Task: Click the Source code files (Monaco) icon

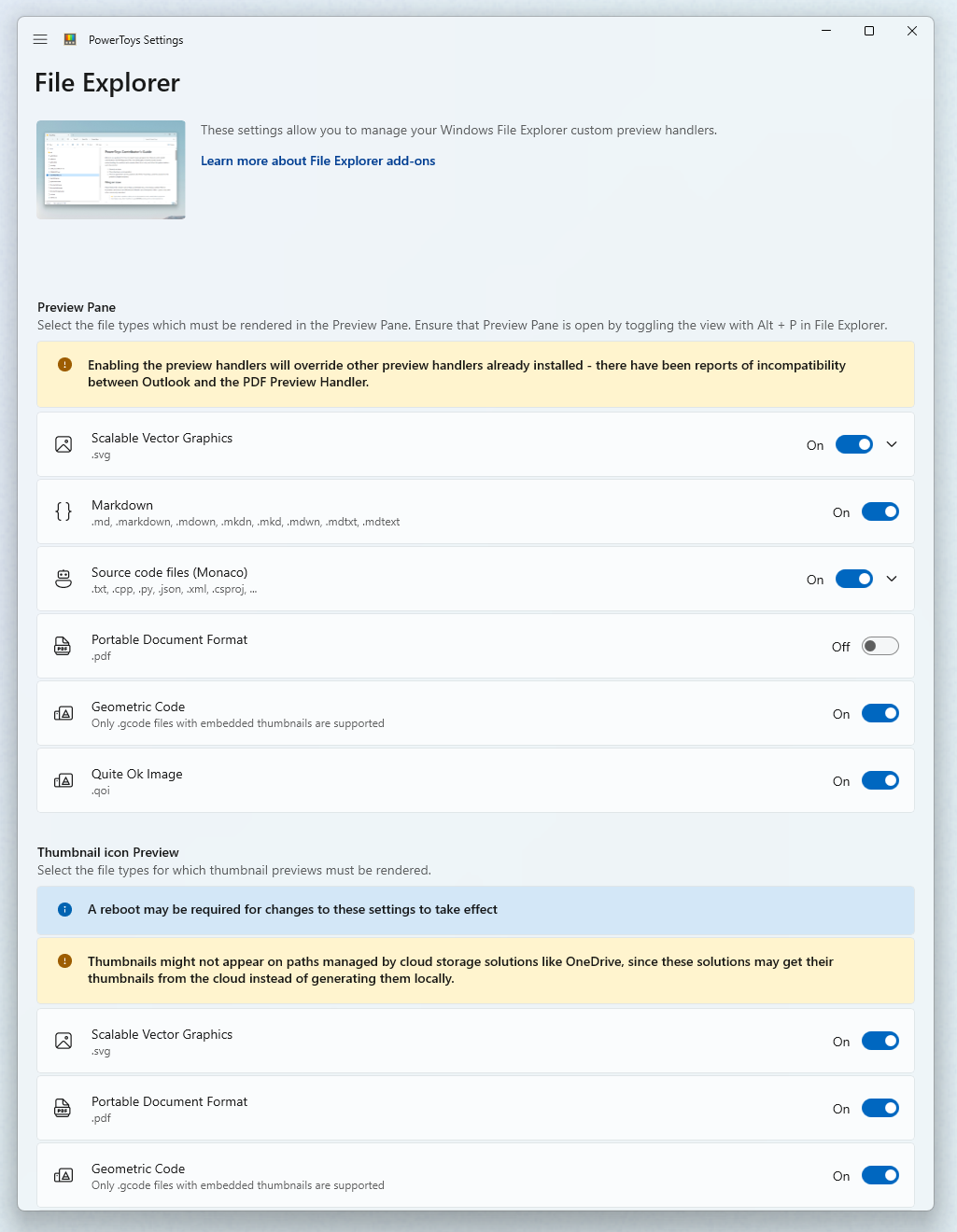Action: 63,579
